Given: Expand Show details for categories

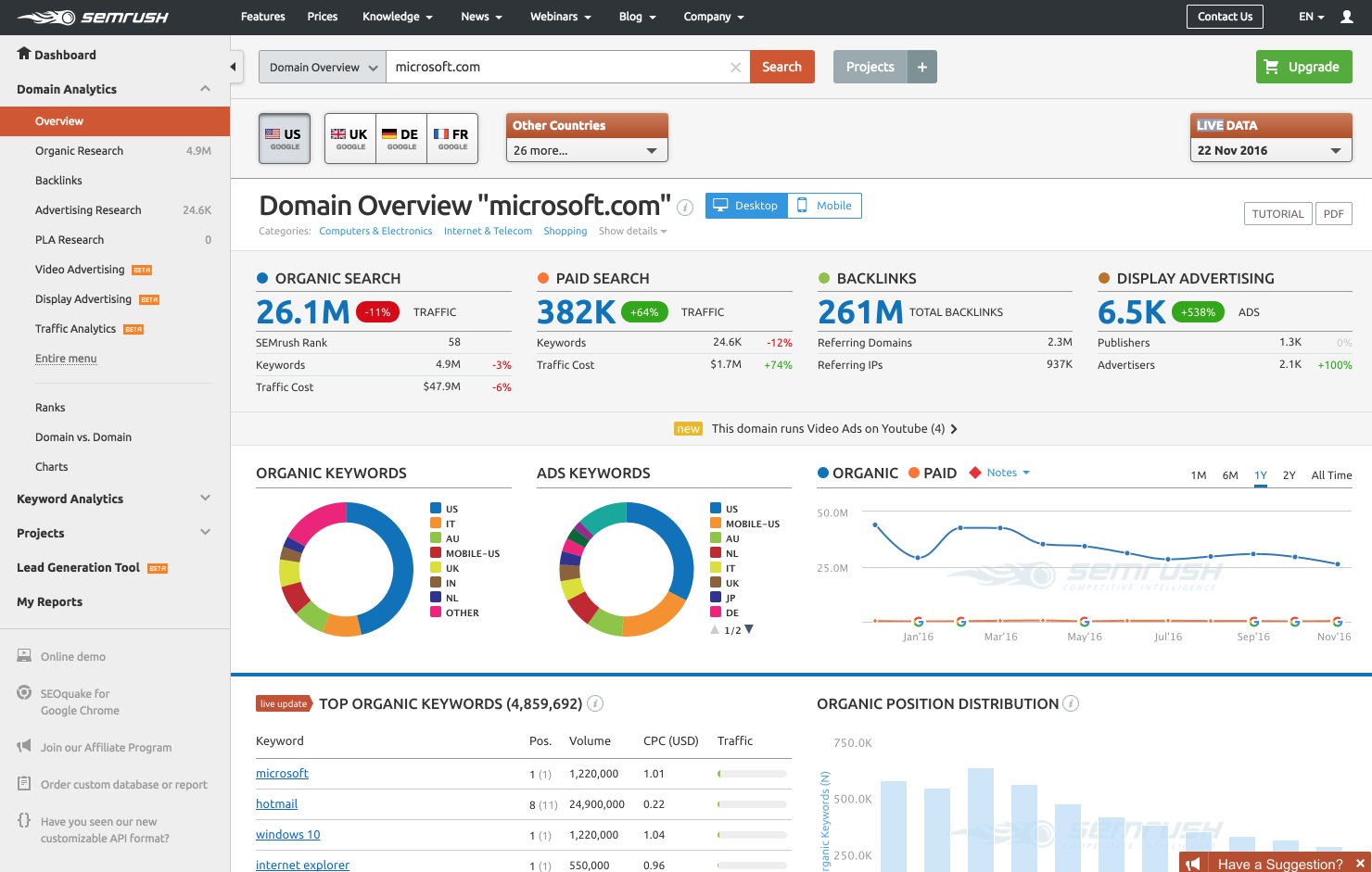Looking at the screenshot, I should point(632,231).
